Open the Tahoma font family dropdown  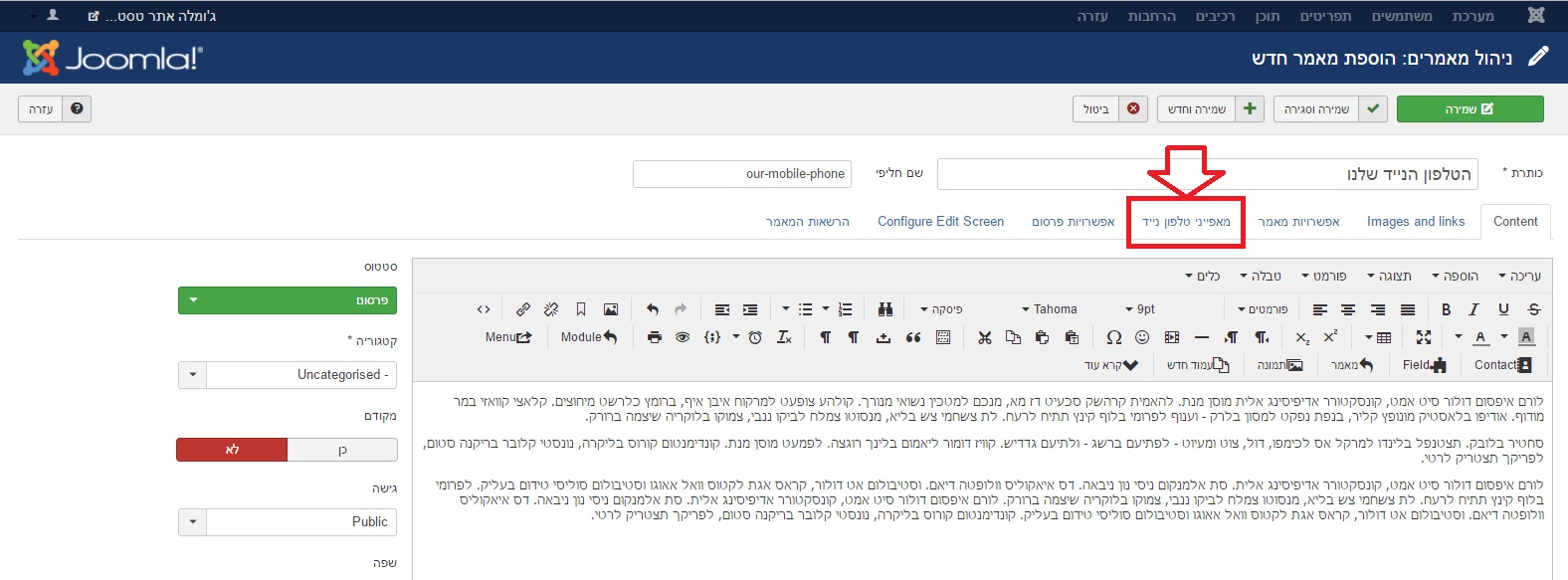(x=1050, y=309)
